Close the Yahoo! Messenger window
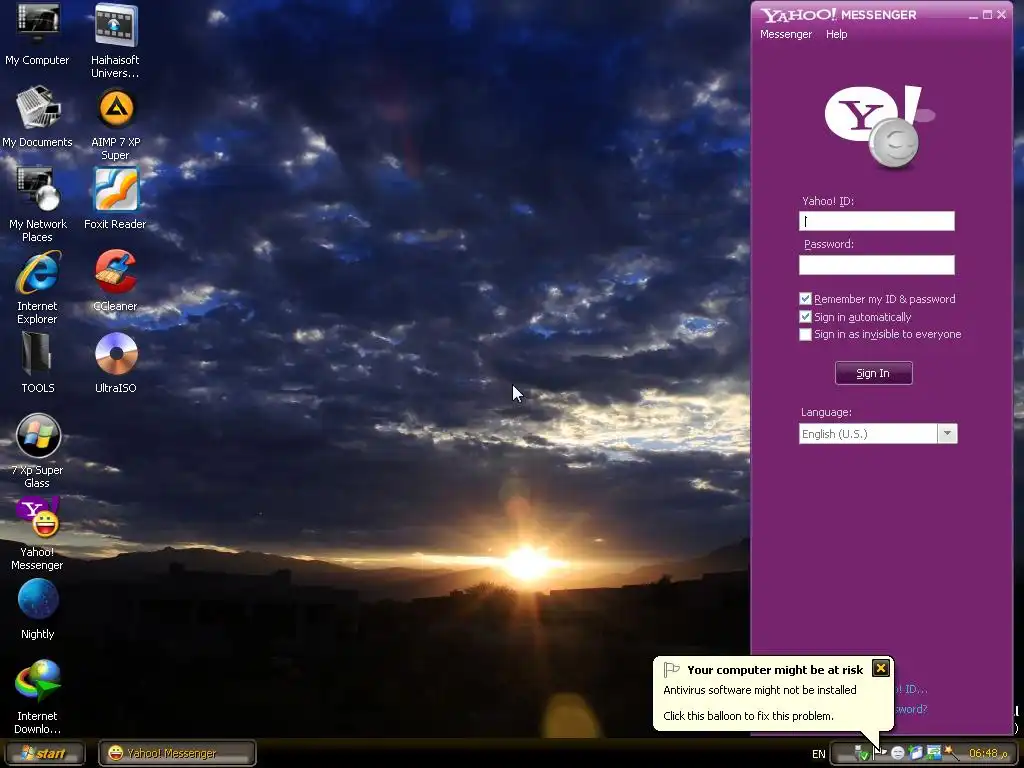This screenshot has height=768, width=1024. pos(1002,14)
